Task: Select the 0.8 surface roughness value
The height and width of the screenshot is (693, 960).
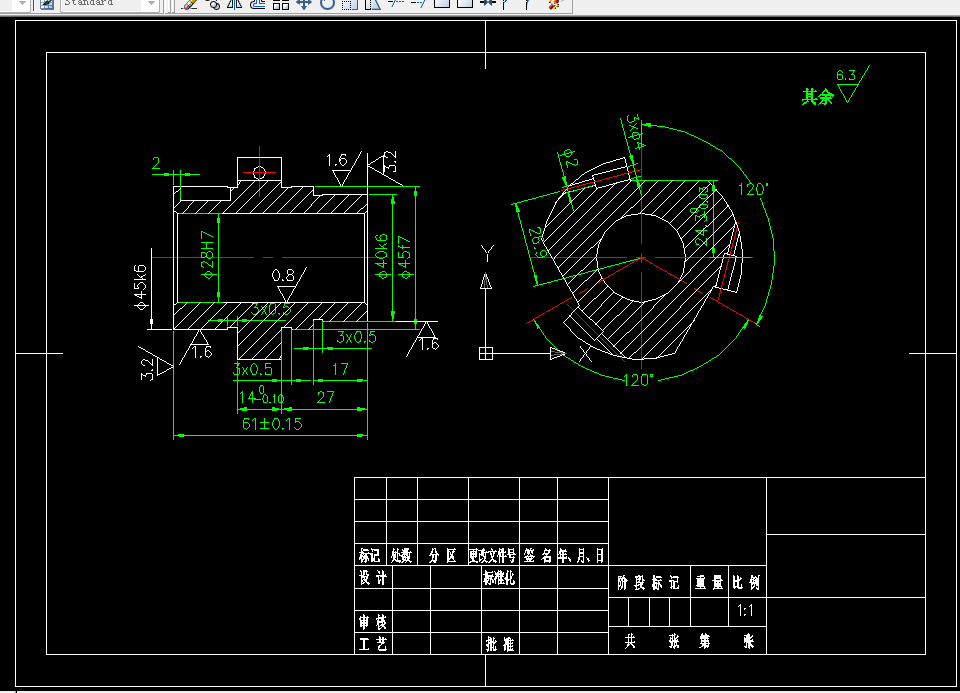Action: [283, 275]
